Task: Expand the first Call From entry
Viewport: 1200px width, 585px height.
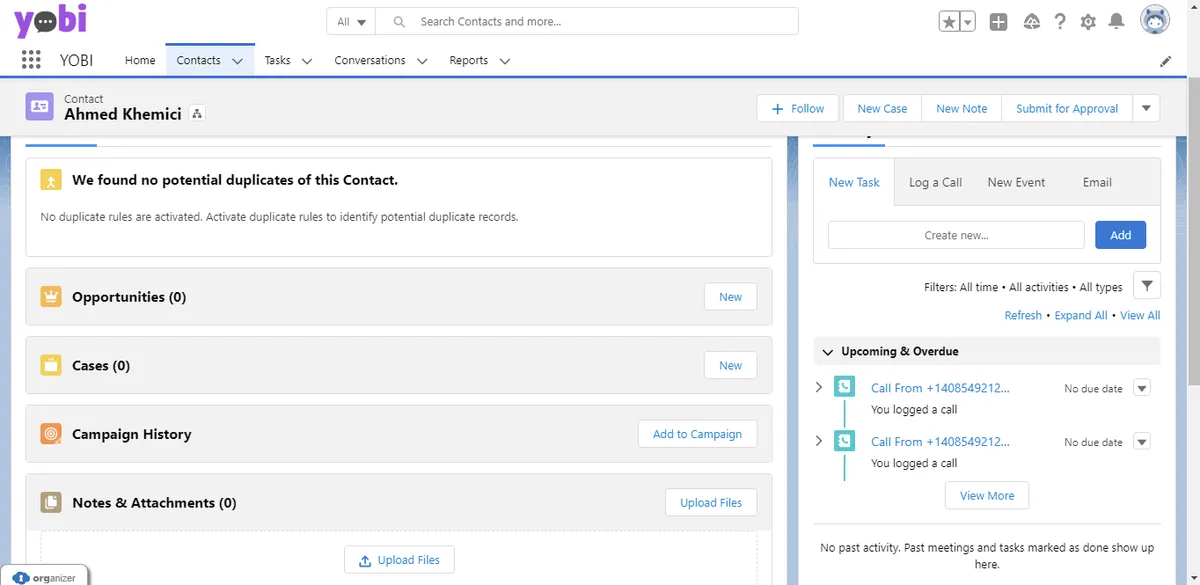Action: 819,387
